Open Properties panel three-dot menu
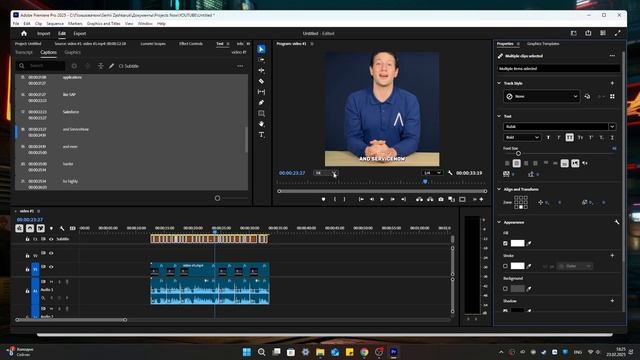The image size is (640, 360). 612,56
